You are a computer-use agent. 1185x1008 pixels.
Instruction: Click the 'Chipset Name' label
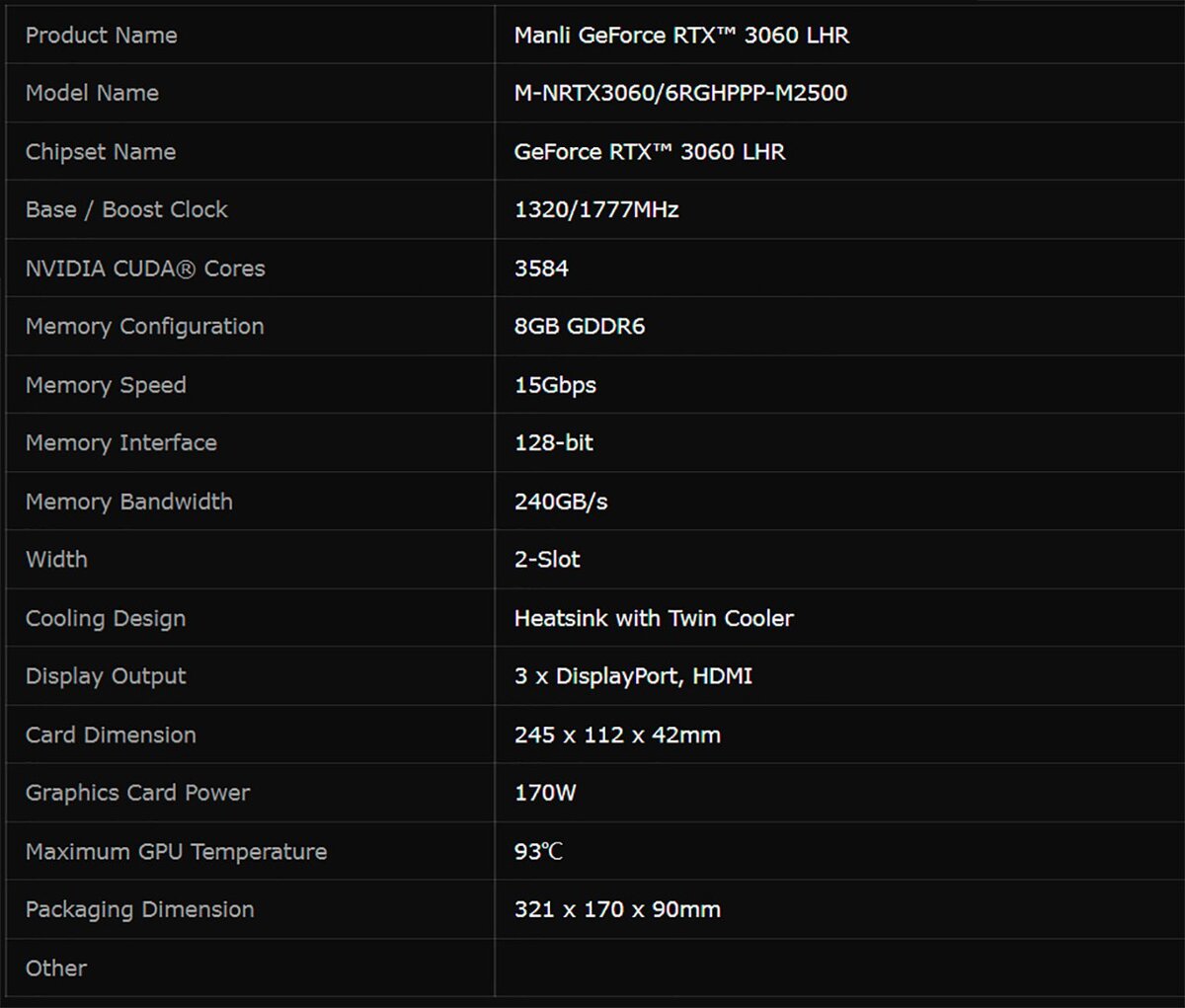pyautogui.click(x=101, y=152)
